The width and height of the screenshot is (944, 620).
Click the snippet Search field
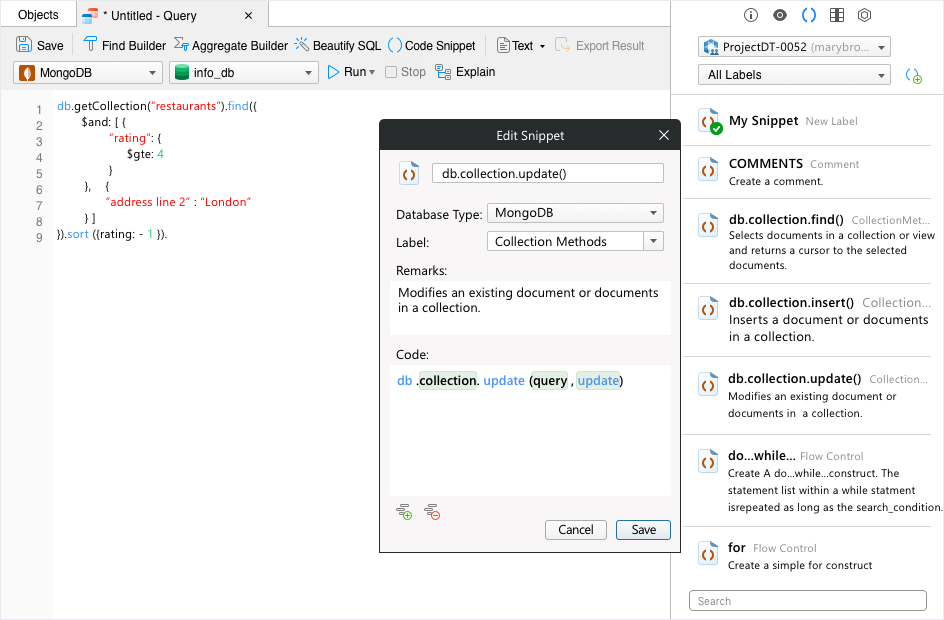coord(807,601)
